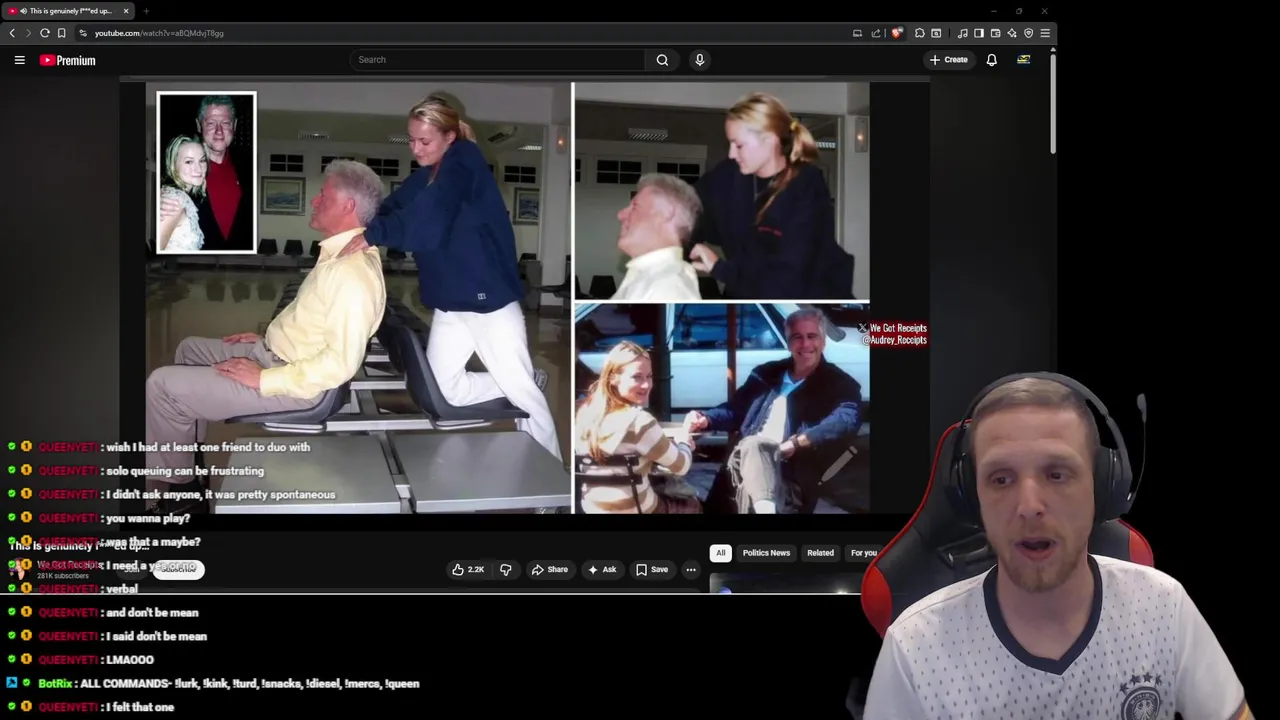This screenshot has width=1280, height=720.
Task: Like the video (2.2K)
Action: click(x=468, y=570)
